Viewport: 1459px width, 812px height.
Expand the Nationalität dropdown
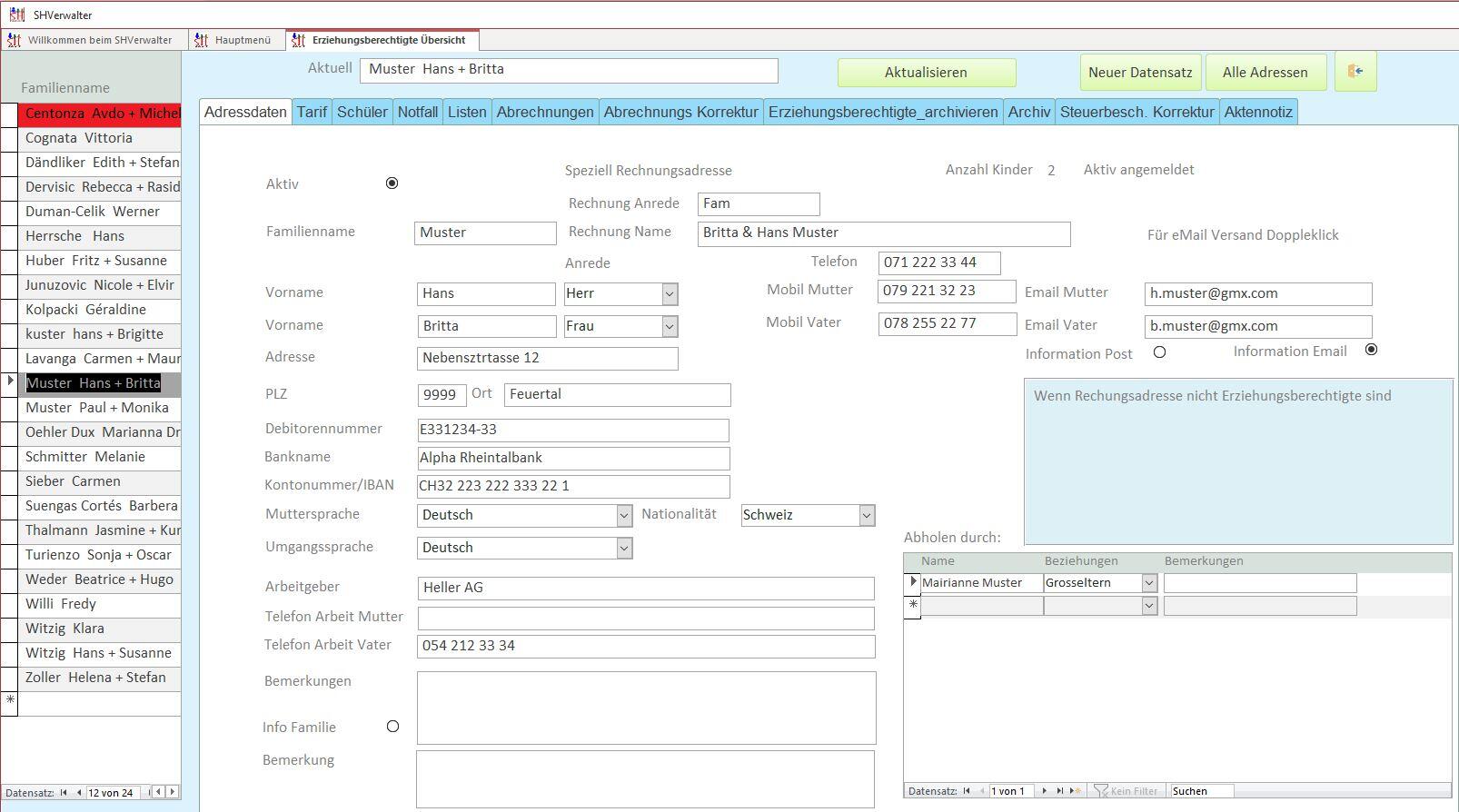[867, 515]
